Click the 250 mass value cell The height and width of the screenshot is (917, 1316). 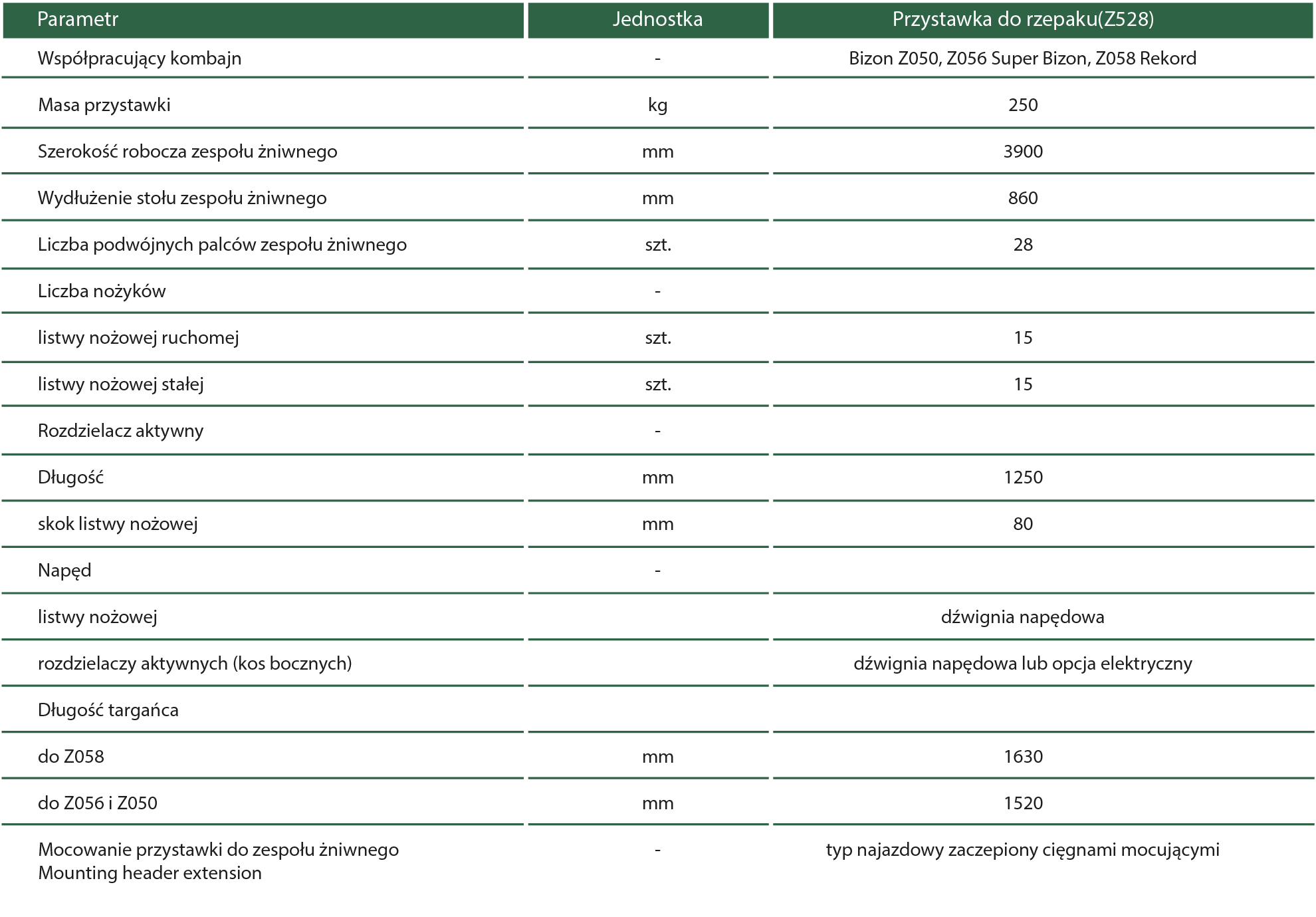coord(1022,105)
